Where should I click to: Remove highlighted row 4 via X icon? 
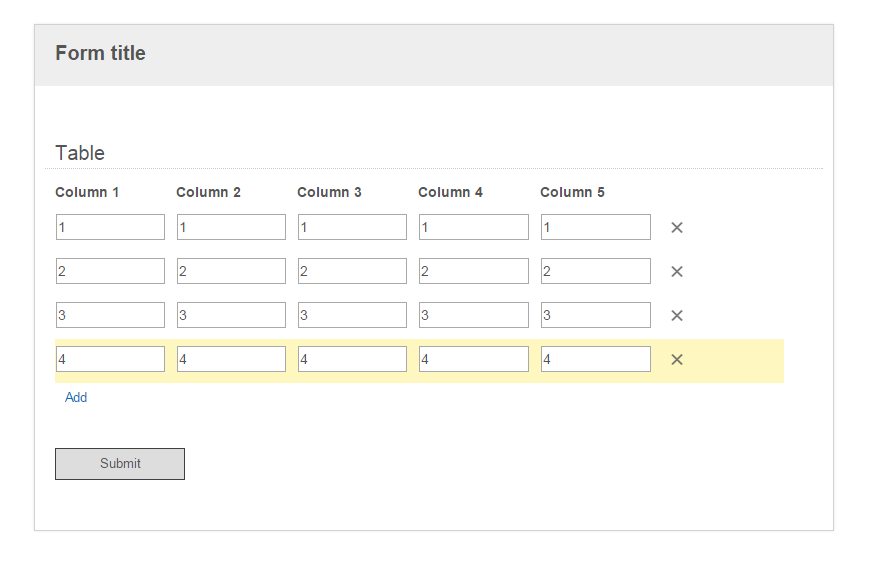click(x=676, y=360)
